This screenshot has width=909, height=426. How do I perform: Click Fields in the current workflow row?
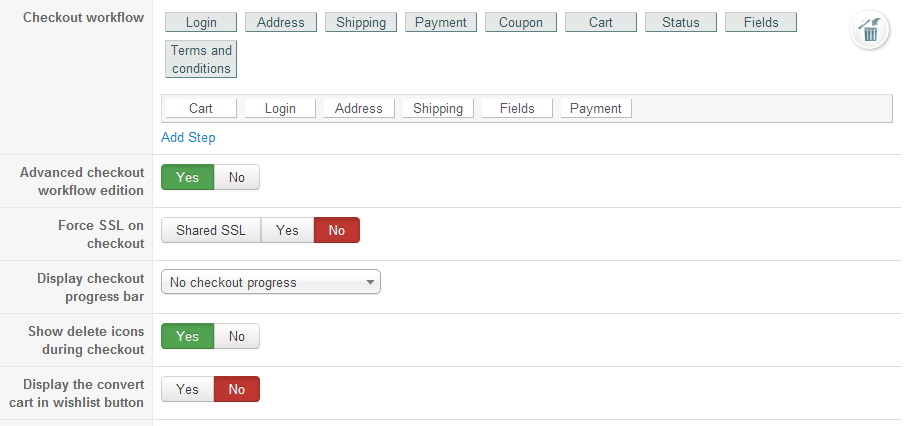coord(517,108)
